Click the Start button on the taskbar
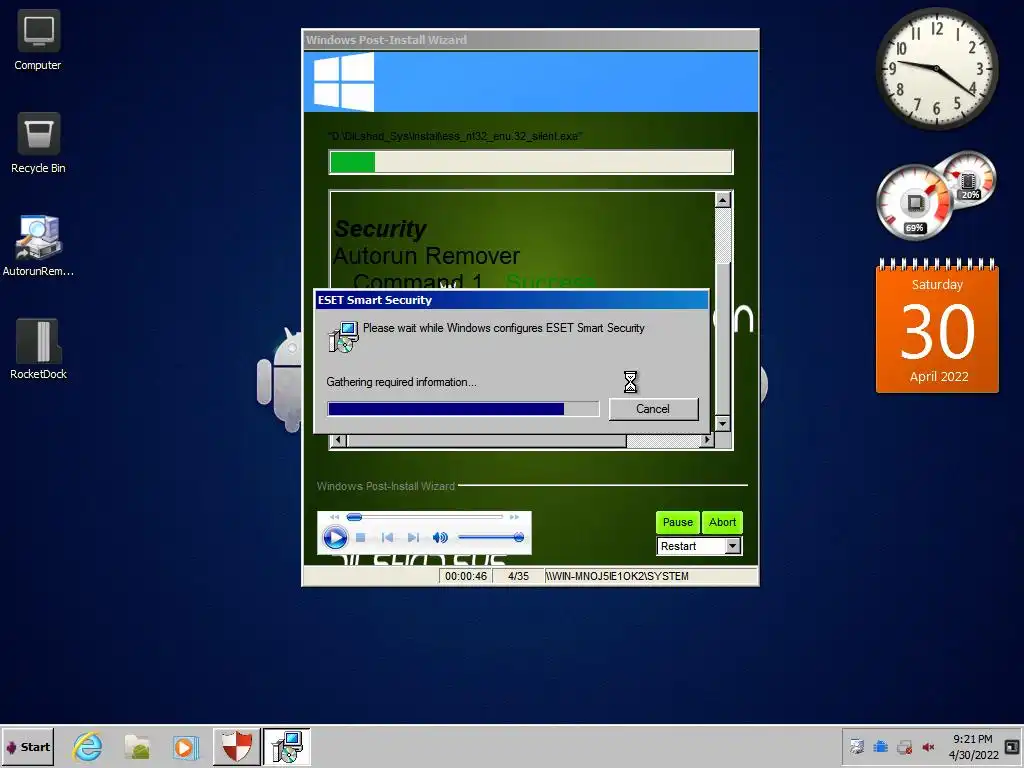The image size is (1024, 768). coord(27,746)
